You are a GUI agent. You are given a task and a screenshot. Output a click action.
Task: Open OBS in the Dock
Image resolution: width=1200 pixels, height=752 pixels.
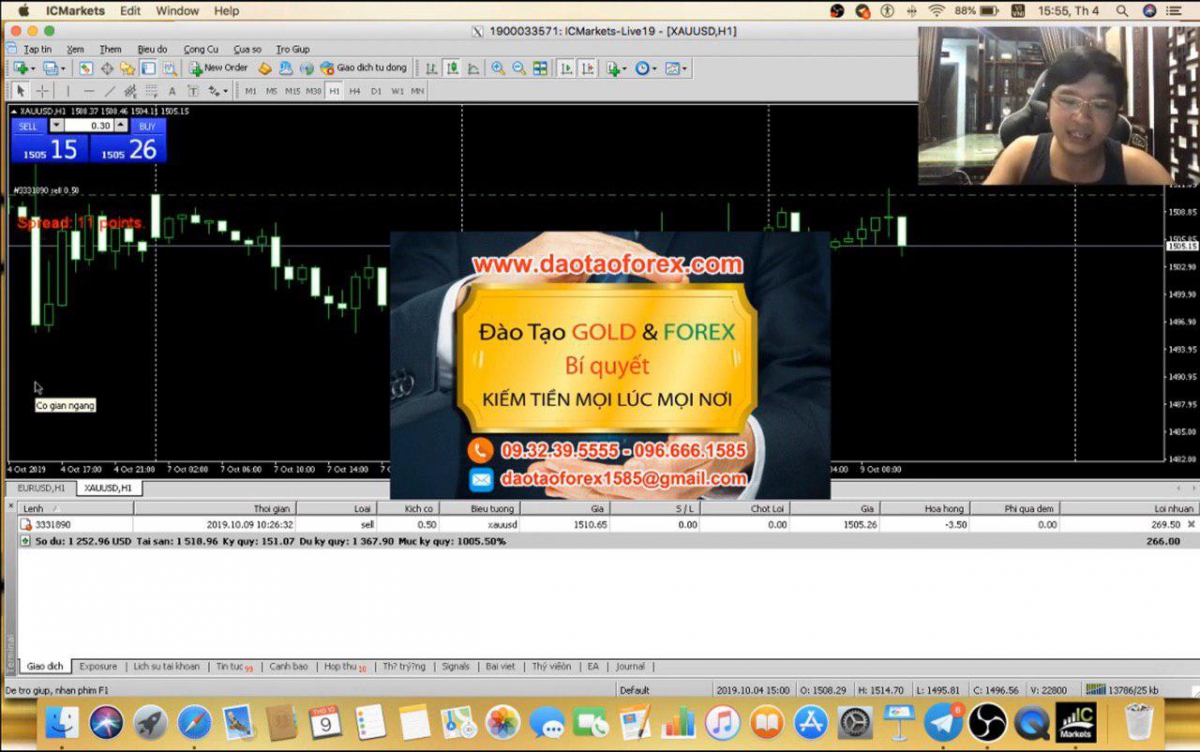[987, 722]
